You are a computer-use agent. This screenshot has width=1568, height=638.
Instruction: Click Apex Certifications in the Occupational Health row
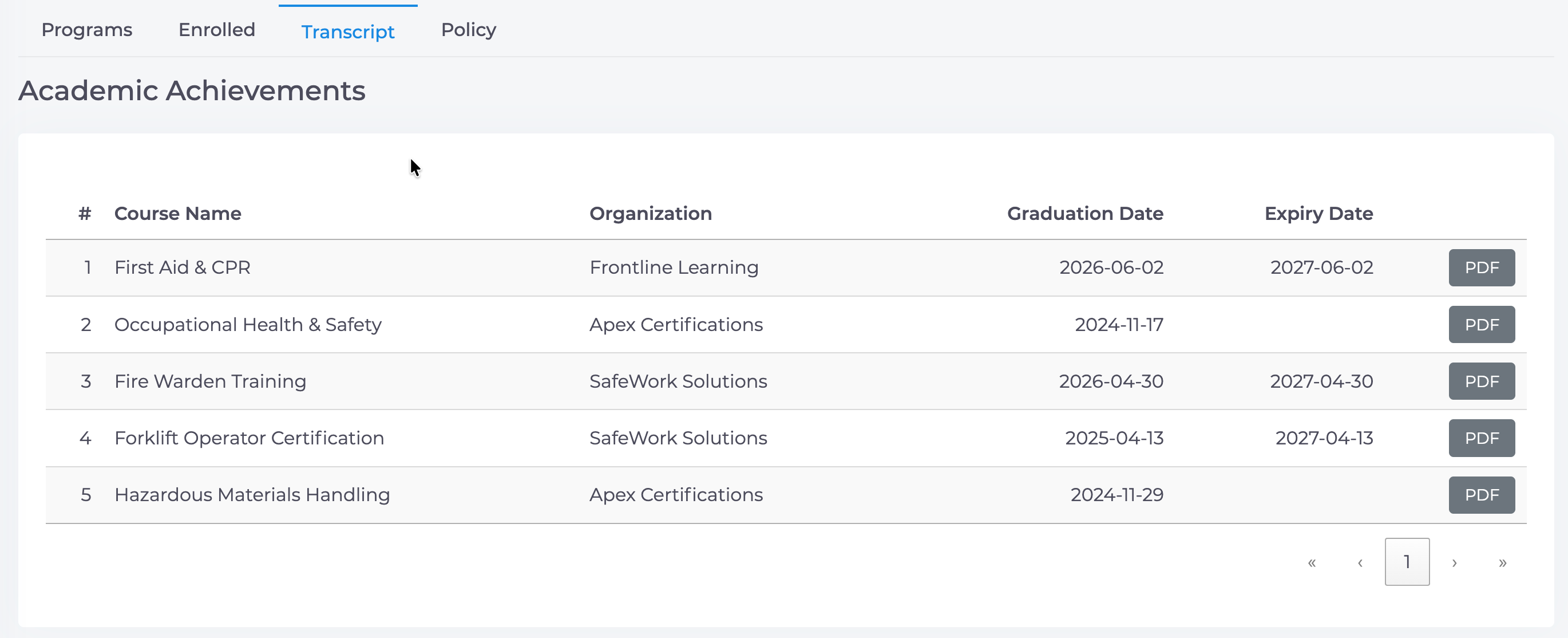[676, 324]
